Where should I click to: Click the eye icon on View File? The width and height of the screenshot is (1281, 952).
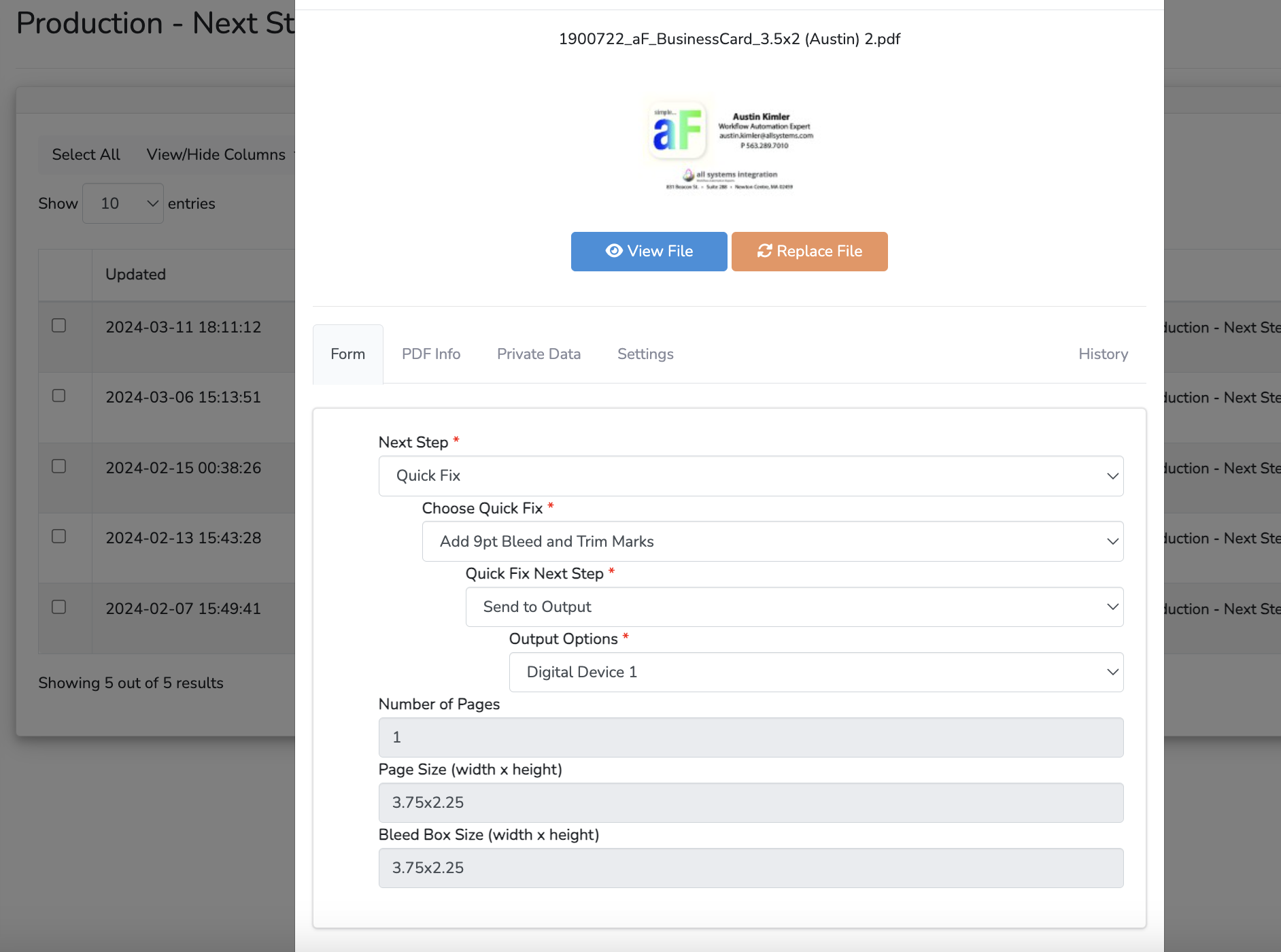[614, 251]
